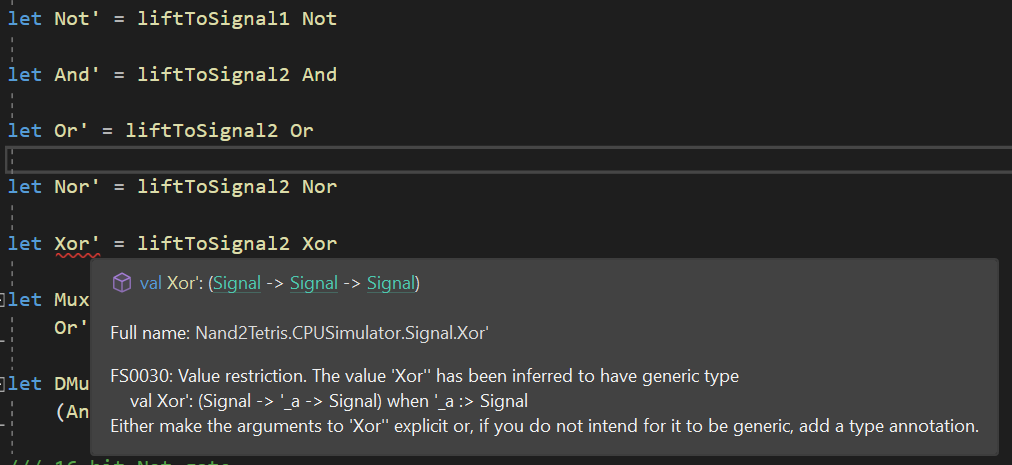The image size is (1012, 465).
Task: Click the purple cube icon in tooltip
Action: [121, 283]
